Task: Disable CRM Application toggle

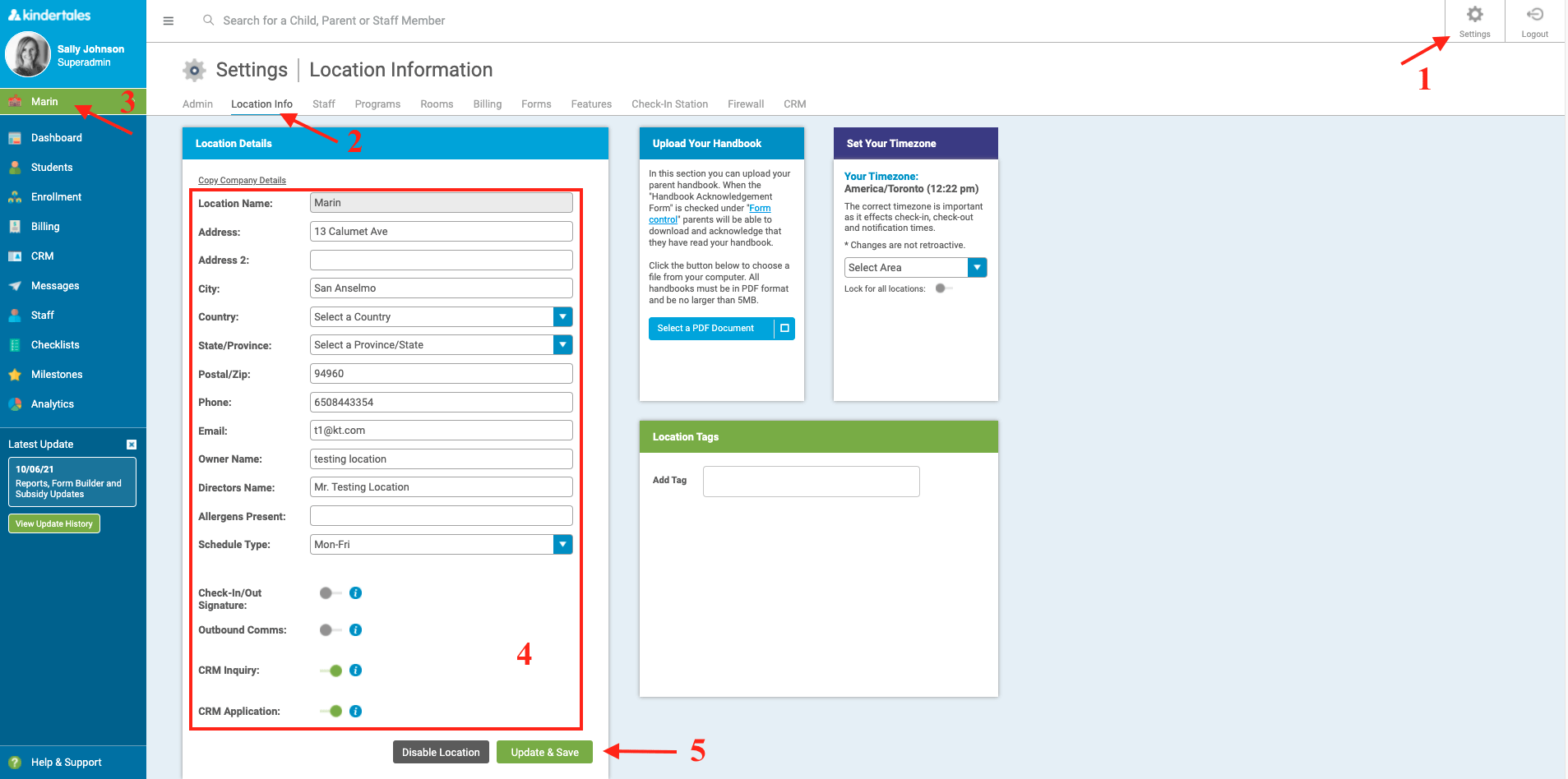Action: (x=331, y=712)
